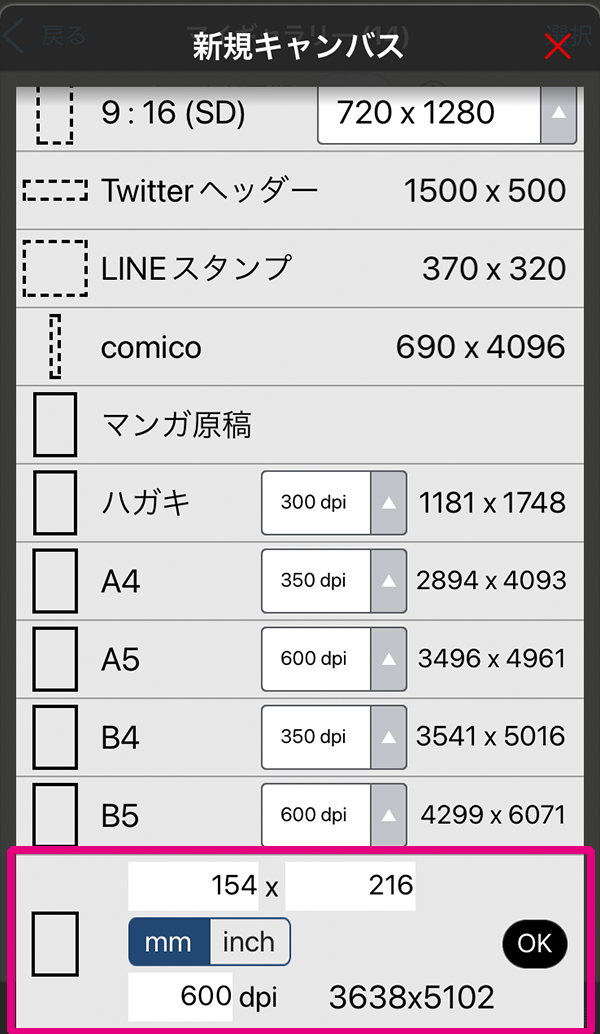Image resolution: width=600 pixels, height=1034 pixels.
Task: Select the ハガキ postcard canvas icon
Action: [x=55, y=502]
